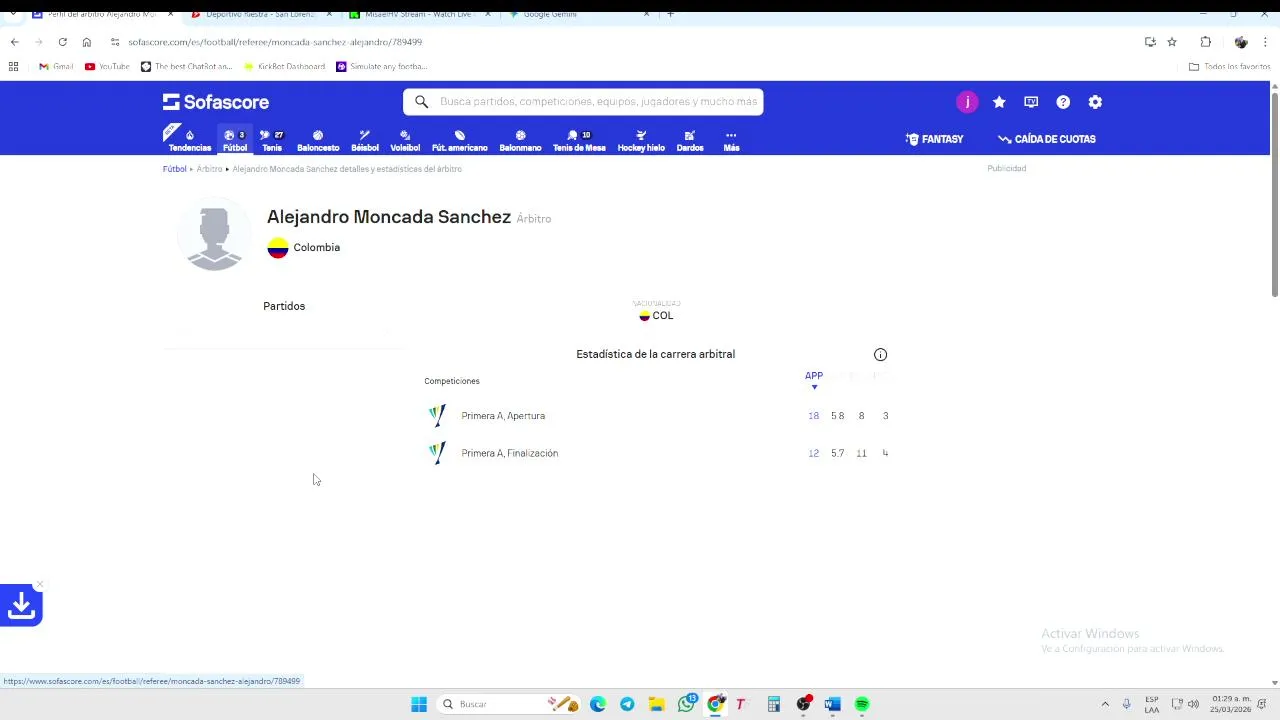The height and width of the screenshot is (720, 1280).
Task: Click the Colombia country label
Action: (x=316, y=247)
